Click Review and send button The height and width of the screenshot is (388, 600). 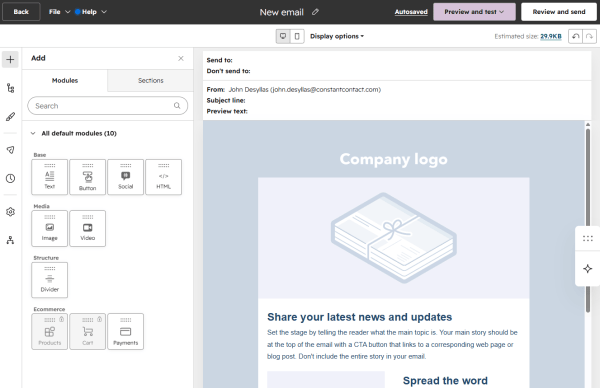[x=559, y=12]
